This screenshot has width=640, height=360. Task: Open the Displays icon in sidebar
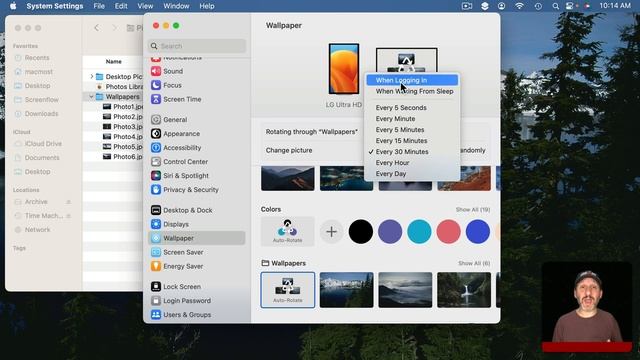click(156, 224)
